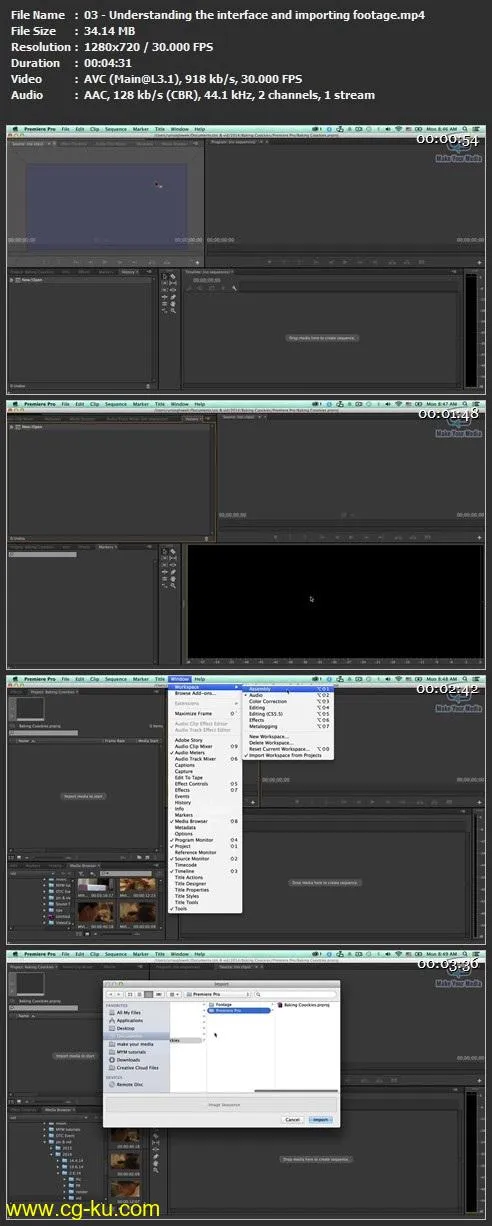The height and width of the screenshot is (1226, 492).
Task: Toggle the checked Audio Meters entry
Action: click(205, 753)
